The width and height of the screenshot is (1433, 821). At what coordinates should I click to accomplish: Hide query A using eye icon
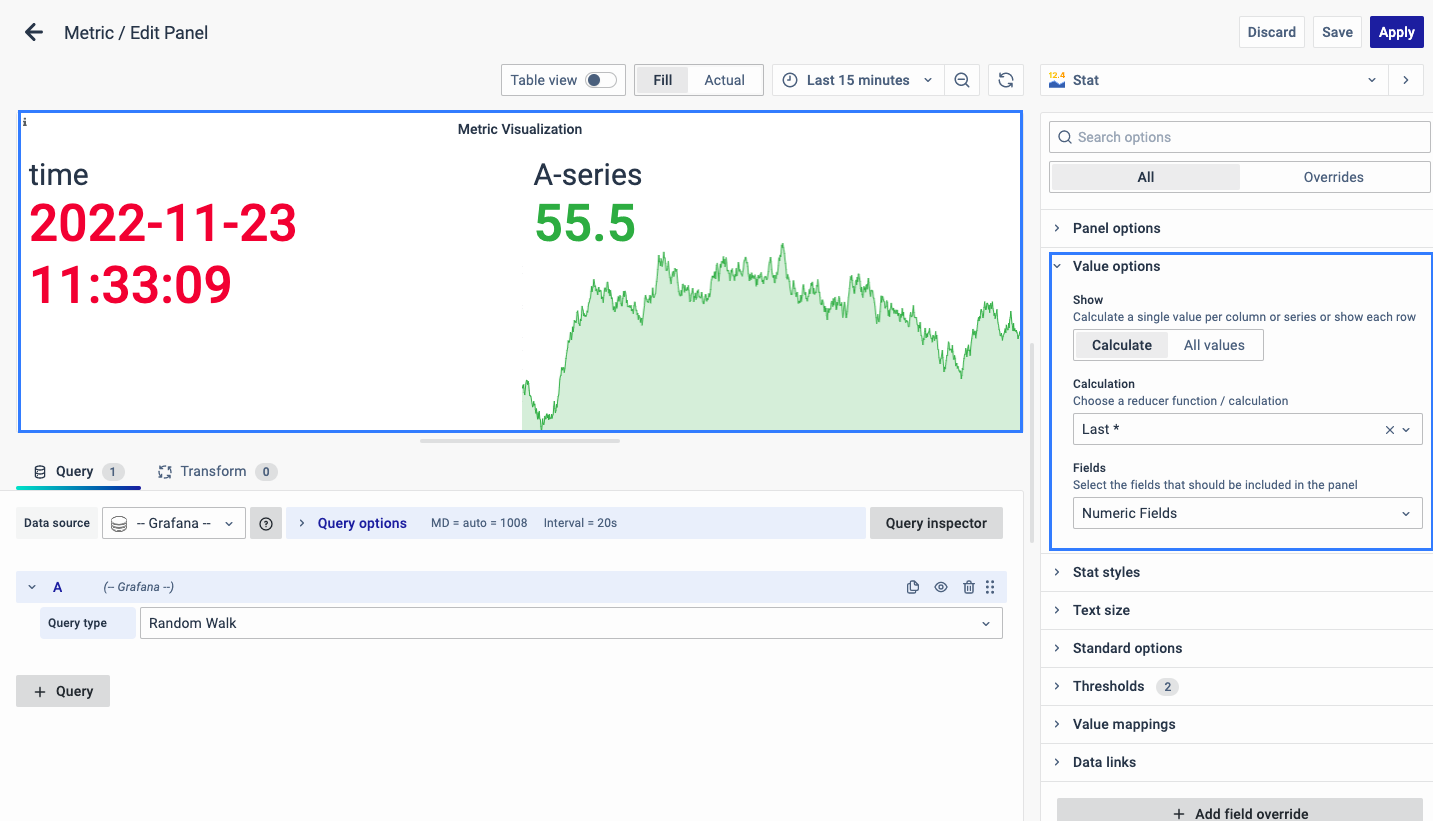tap(941, 588)
